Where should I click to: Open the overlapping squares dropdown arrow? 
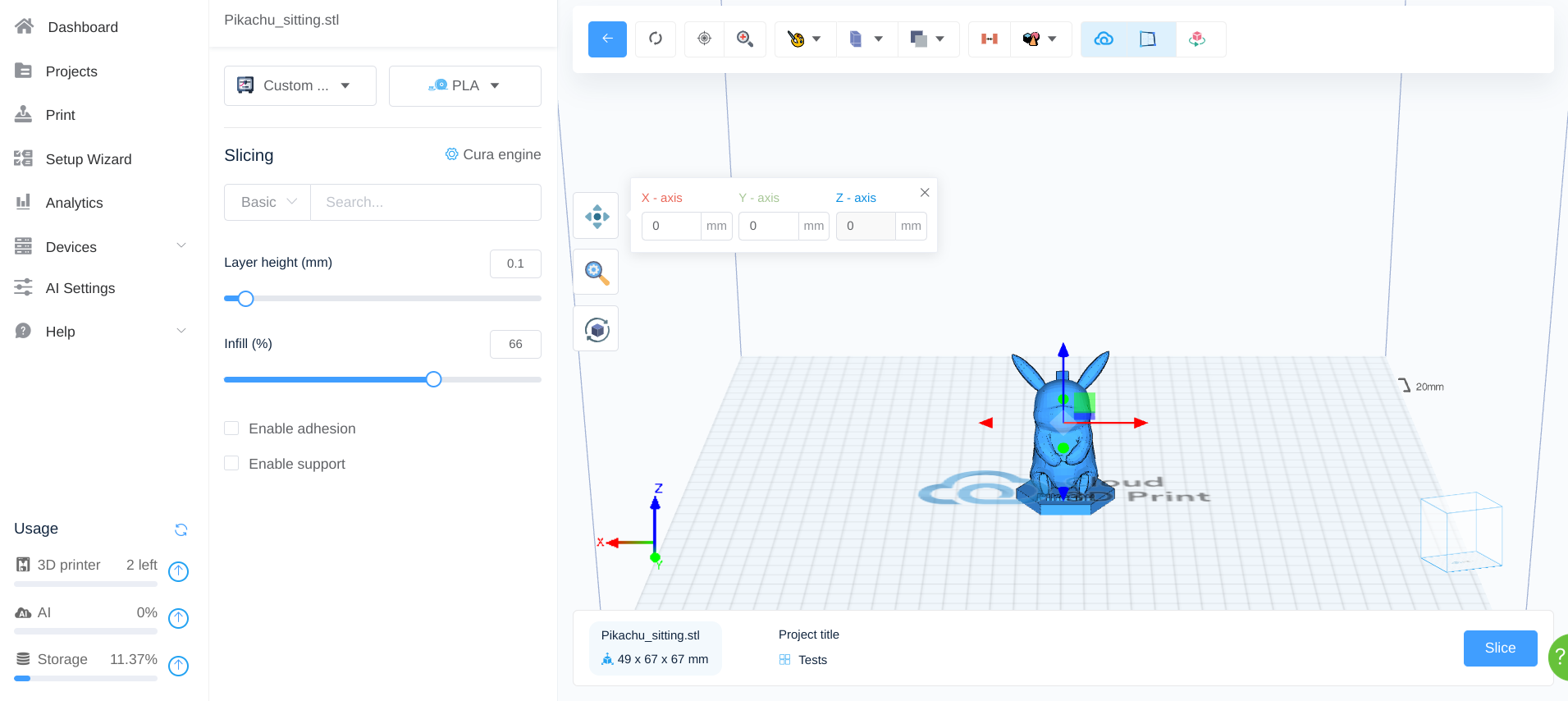click(x=939, y=39)
